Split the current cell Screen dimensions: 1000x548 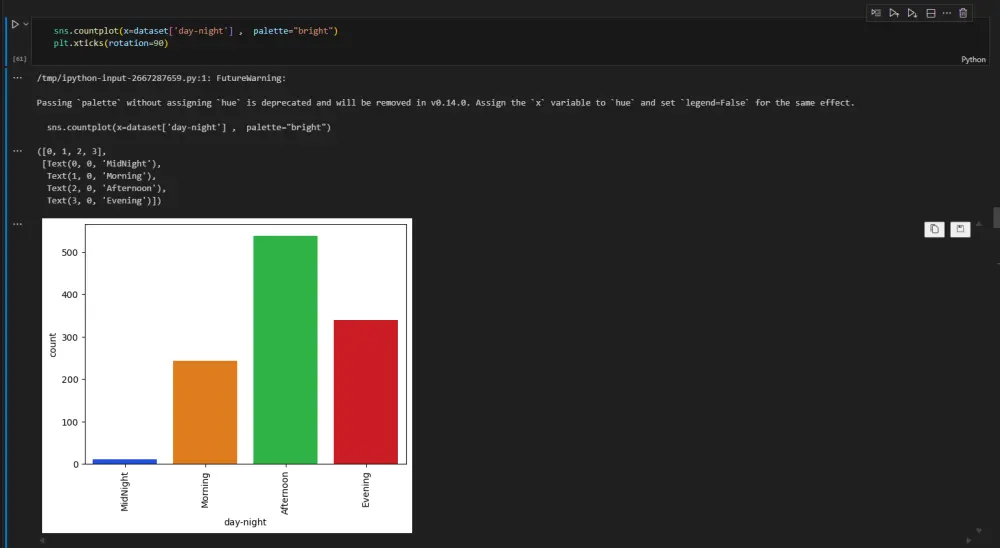(x=930, y=13)
